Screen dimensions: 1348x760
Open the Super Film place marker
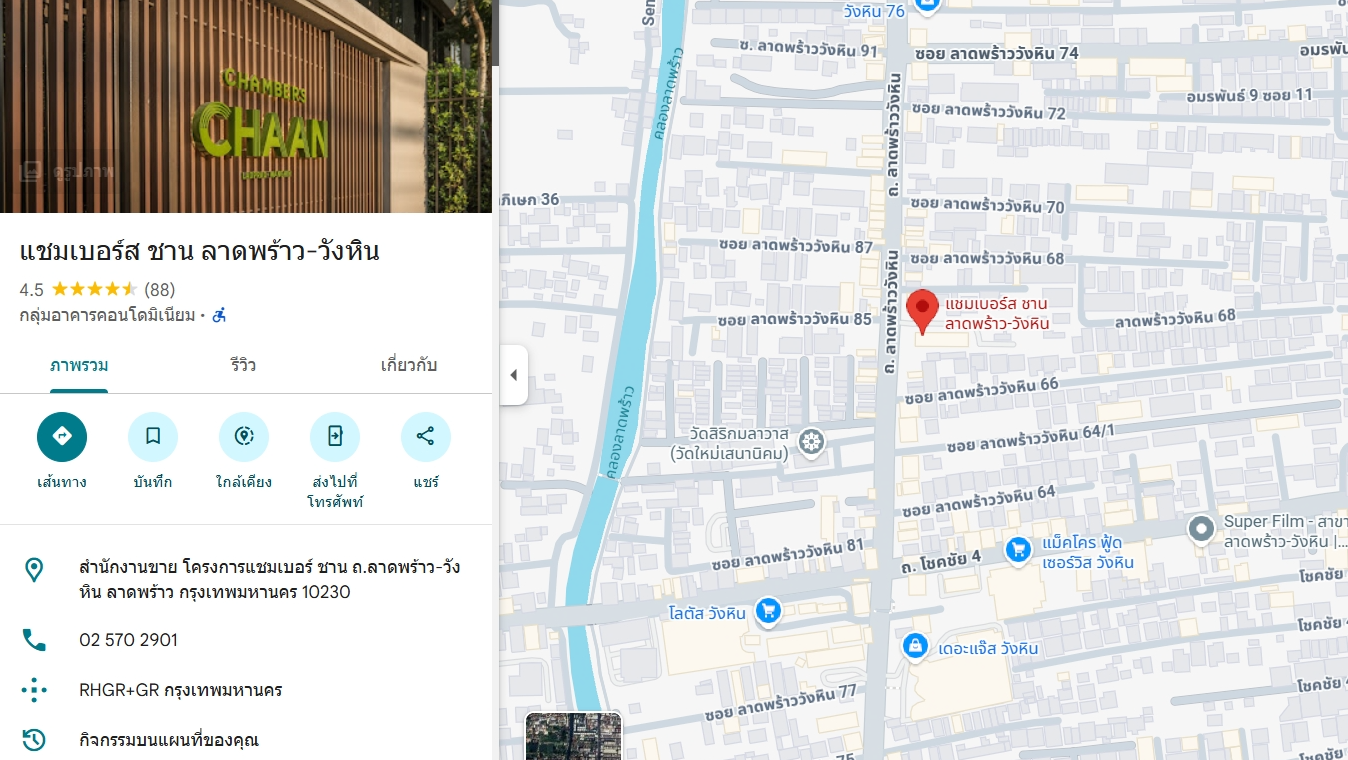click(1201, 529)
